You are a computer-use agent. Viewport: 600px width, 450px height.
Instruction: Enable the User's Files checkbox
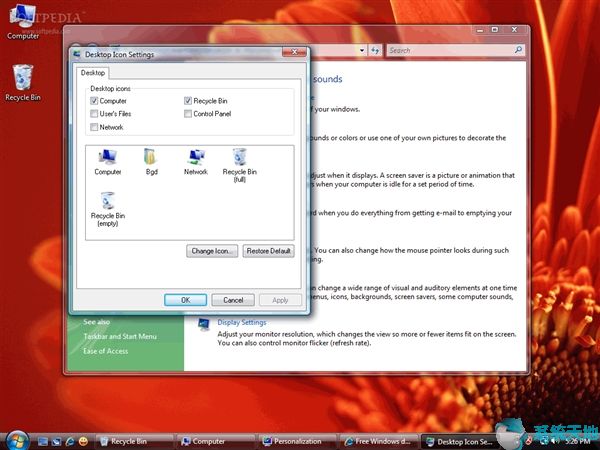pyautogui.click(x=94, y=114)
